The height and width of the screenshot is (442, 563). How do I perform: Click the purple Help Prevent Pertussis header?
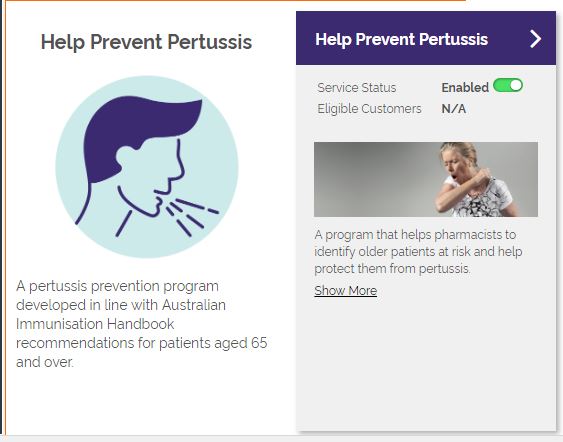click(x=426, y=38)
